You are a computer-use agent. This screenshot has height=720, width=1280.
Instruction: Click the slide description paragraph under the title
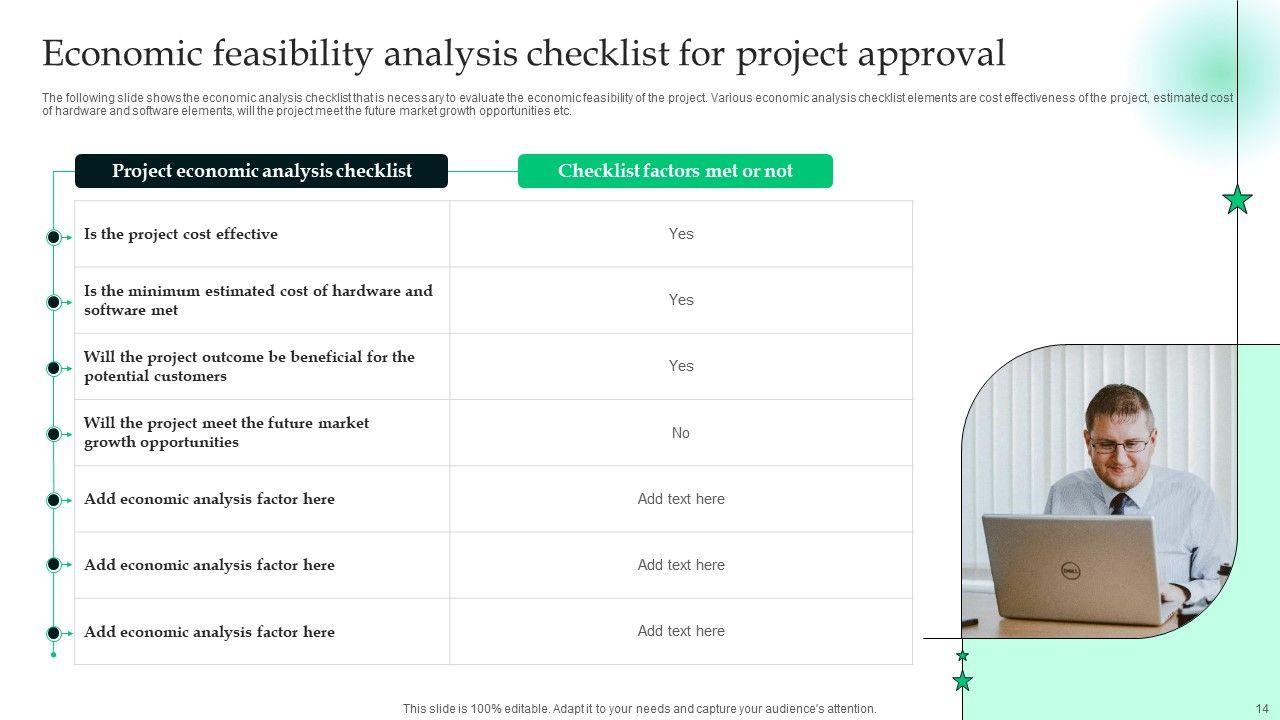pyautogui.click(x=637, y=105)
